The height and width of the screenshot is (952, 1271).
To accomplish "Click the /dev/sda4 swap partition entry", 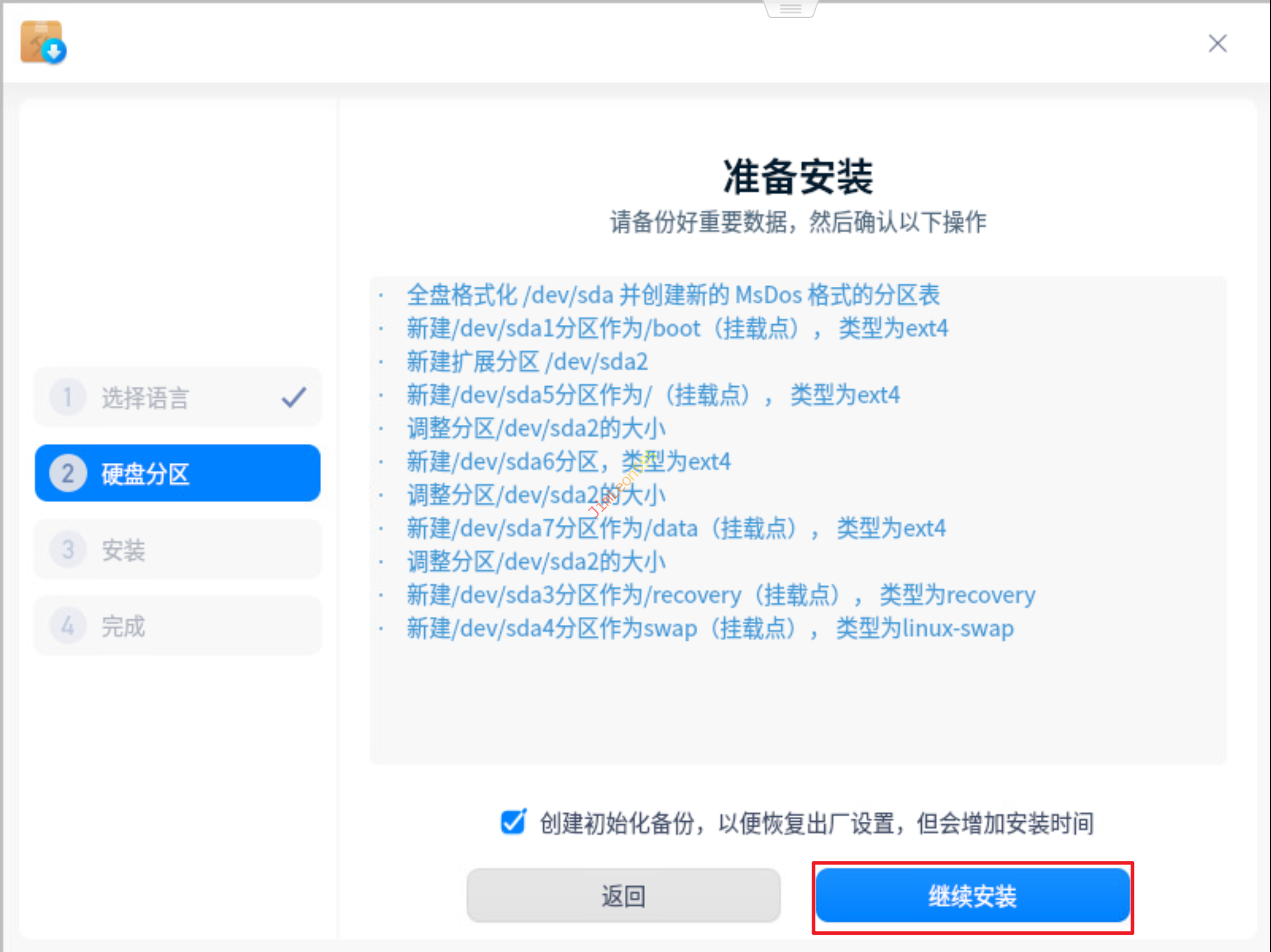I will [710, 628].
